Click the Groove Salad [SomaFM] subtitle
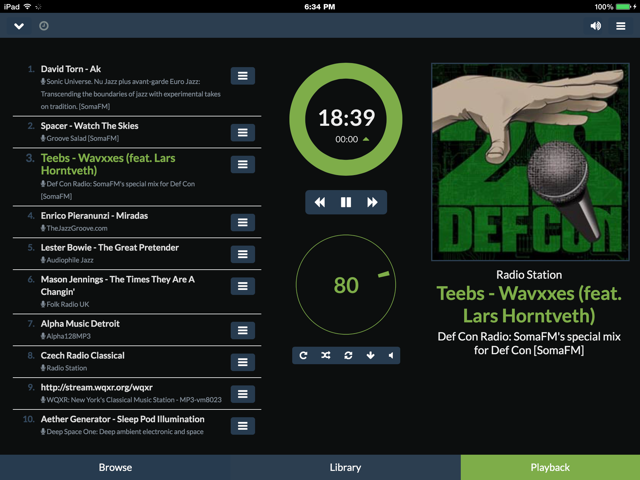Image resolution: width=640 pixels, height=480 pixels. point(80,138)
